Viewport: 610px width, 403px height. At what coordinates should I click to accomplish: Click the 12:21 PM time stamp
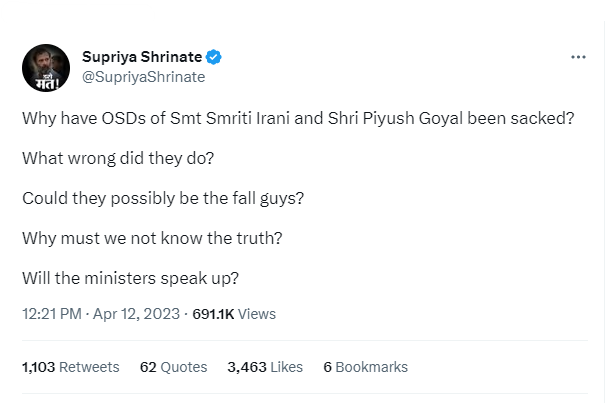51,314
